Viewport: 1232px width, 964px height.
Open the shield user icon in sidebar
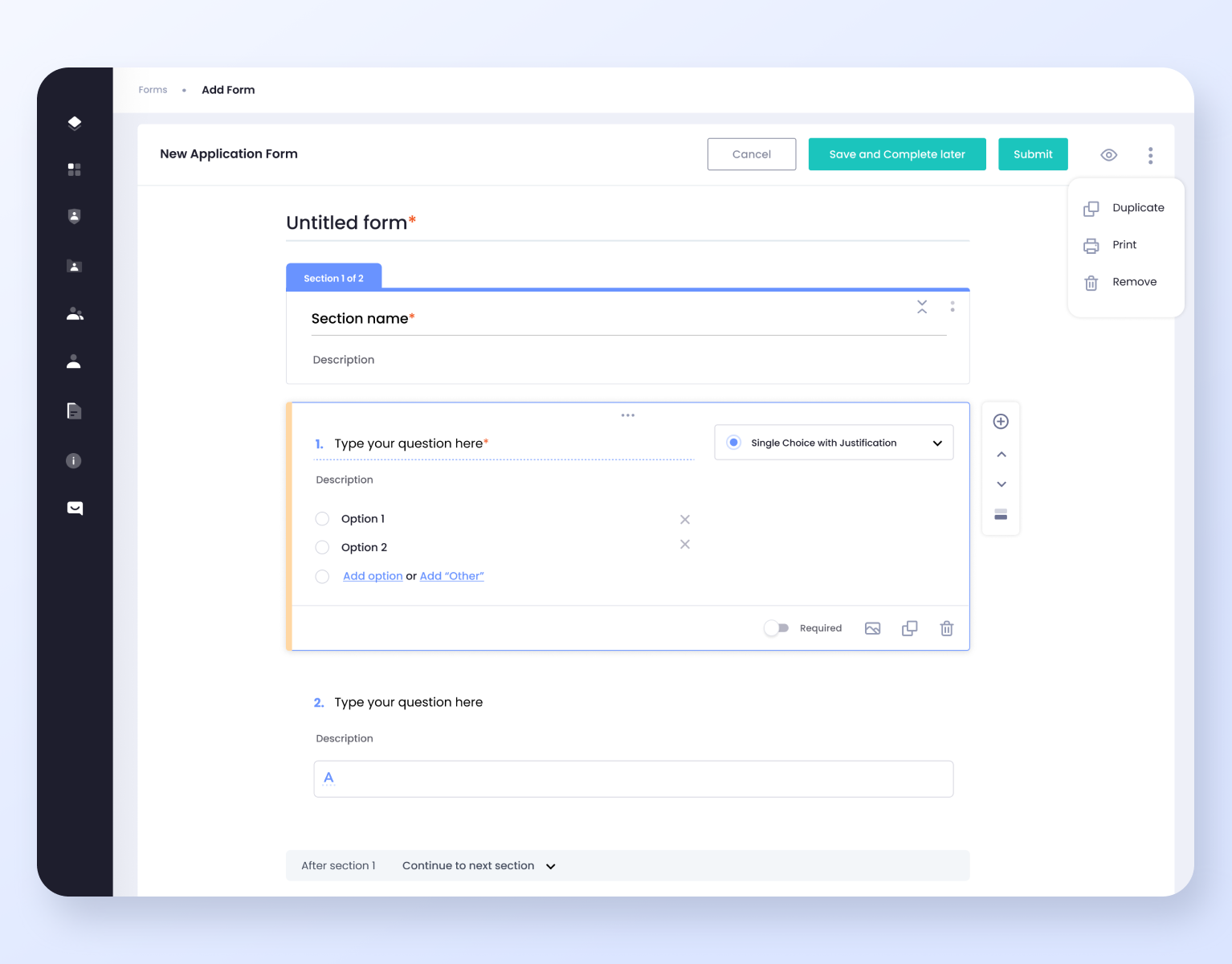75,216
